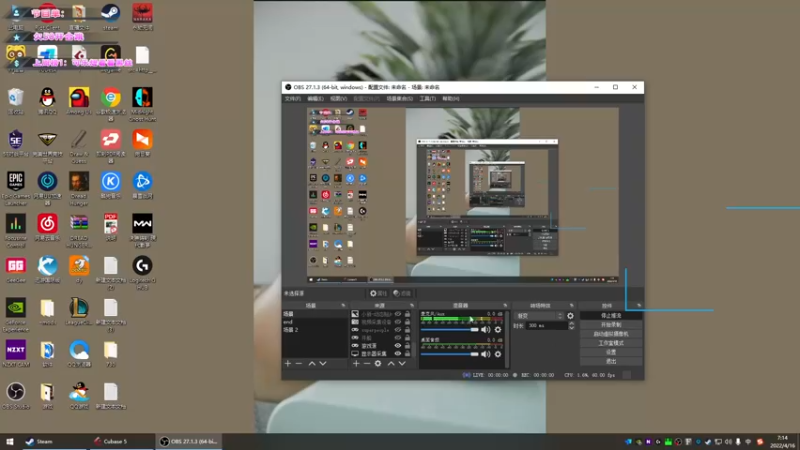This screenshot has width=800, height=450.
Task: Increase transition duration with the up stepper
Action: [571, 323]
